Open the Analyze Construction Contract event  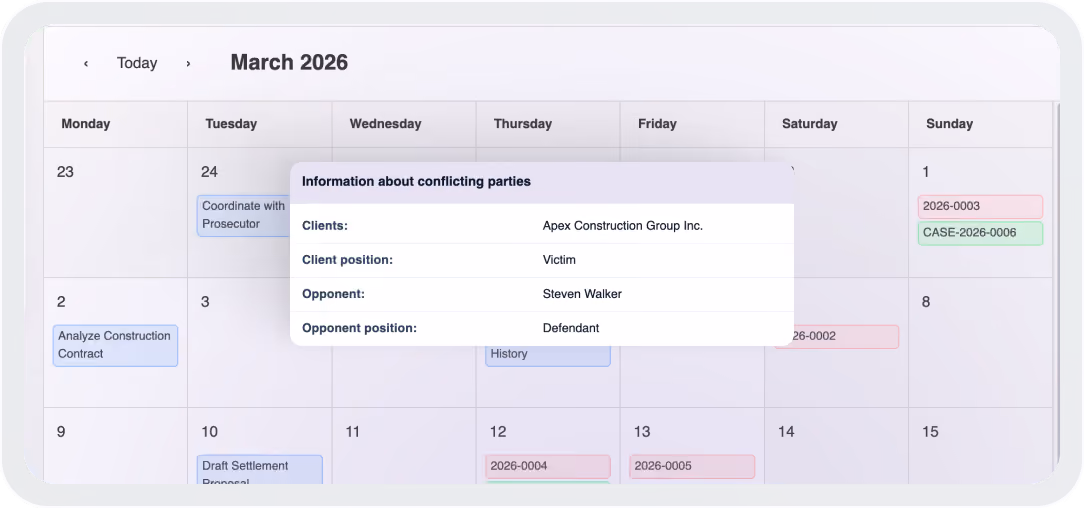pyautogui.click(x=115, y=345)
